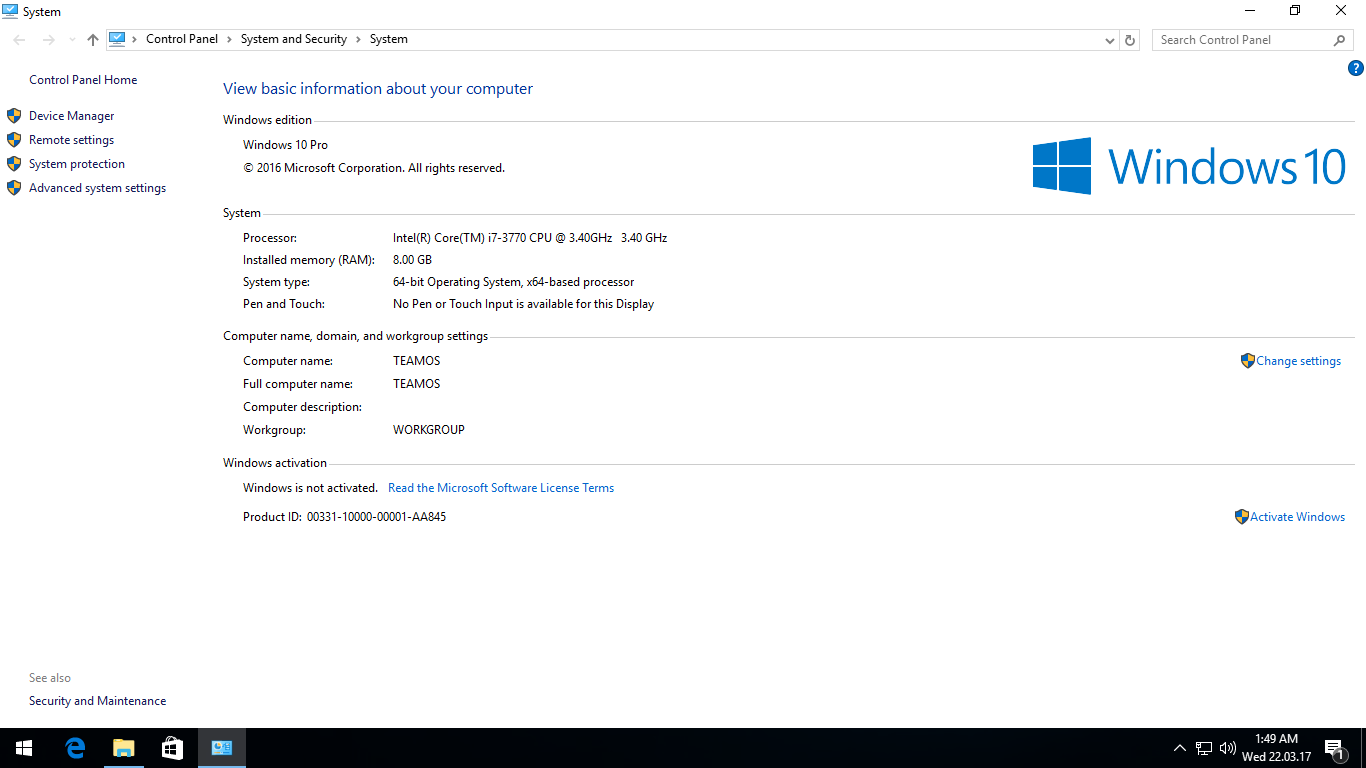This screenshot has width=1366, height=768.
Task: Click the Search Control Panel field
Action: (1252, 40)
